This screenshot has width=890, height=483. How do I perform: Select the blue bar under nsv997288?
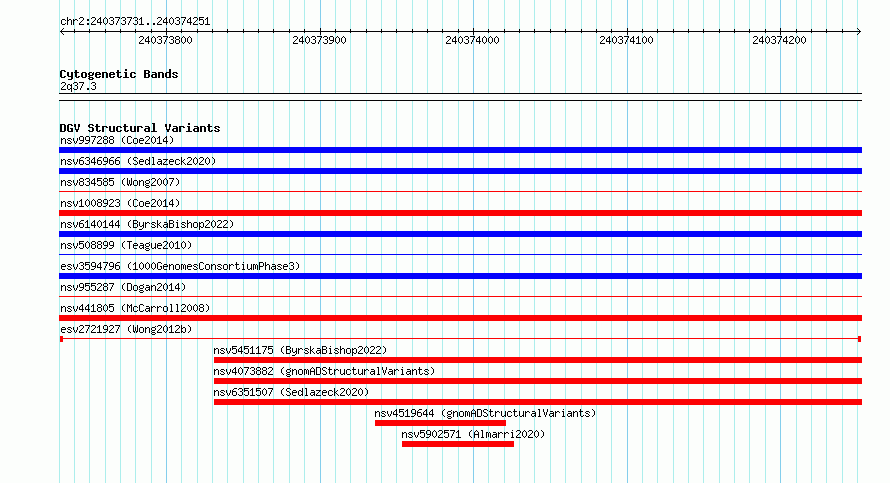click(460, 150)
